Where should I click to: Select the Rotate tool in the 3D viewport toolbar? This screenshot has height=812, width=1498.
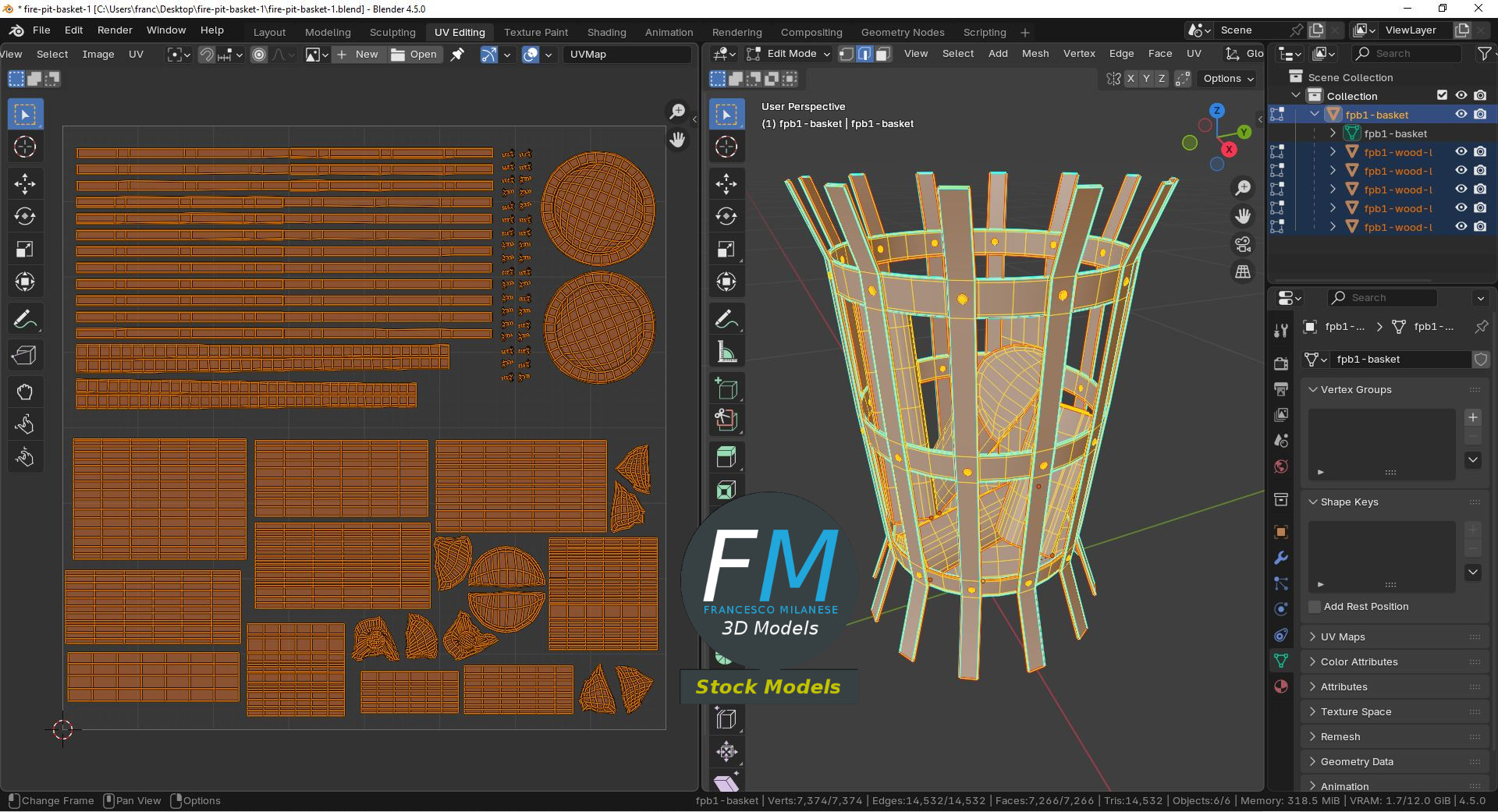[x=726, y=217]
